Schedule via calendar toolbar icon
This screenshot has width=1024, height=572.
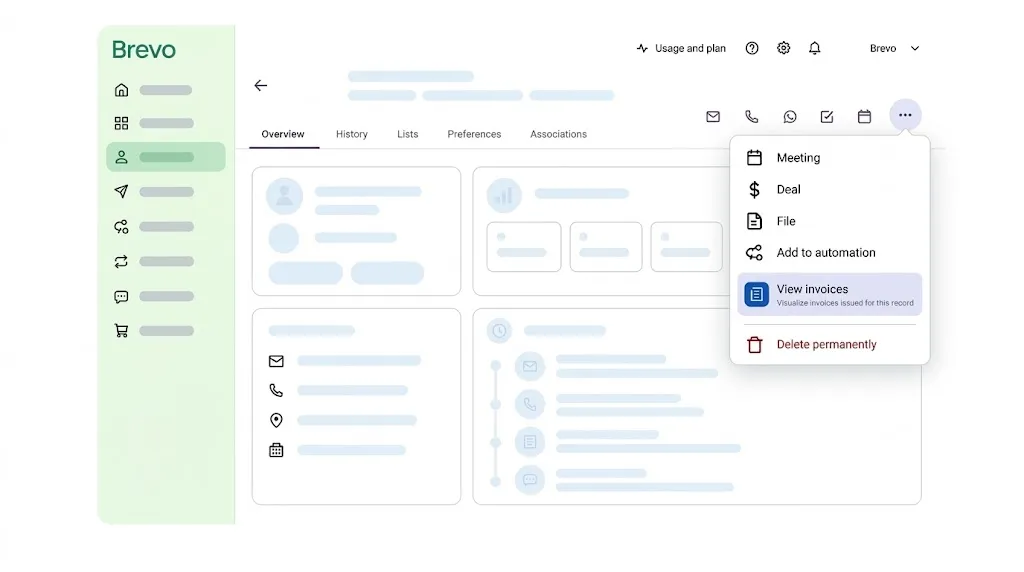click(864, 116)
